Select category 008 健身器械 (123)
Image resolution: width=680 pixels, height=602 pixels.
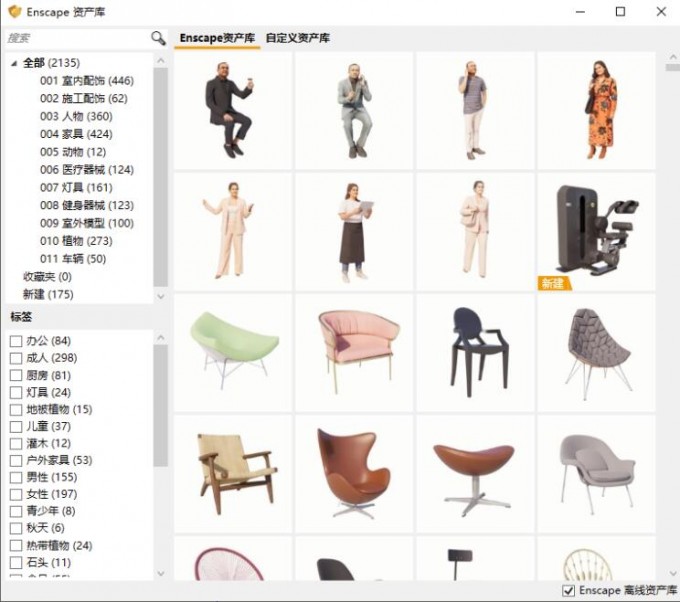[x=87, y=205]
